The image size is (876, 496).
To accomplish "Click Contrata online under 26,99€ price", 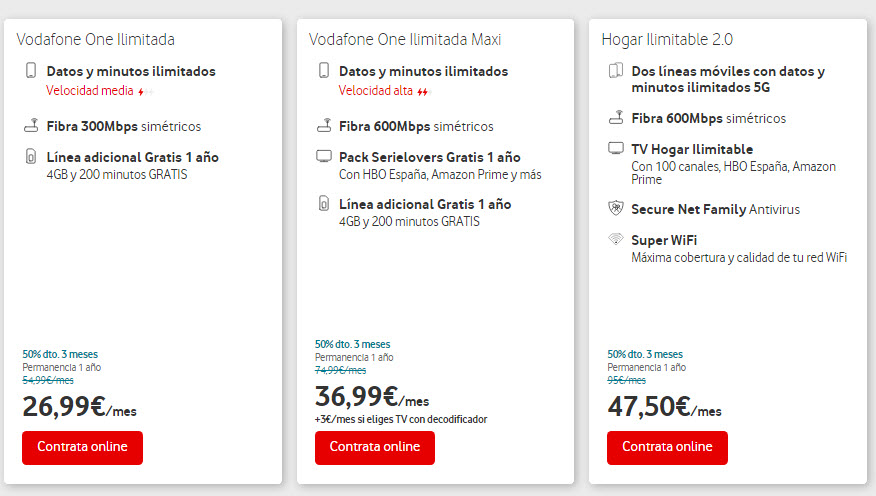I will pos(82,448).
